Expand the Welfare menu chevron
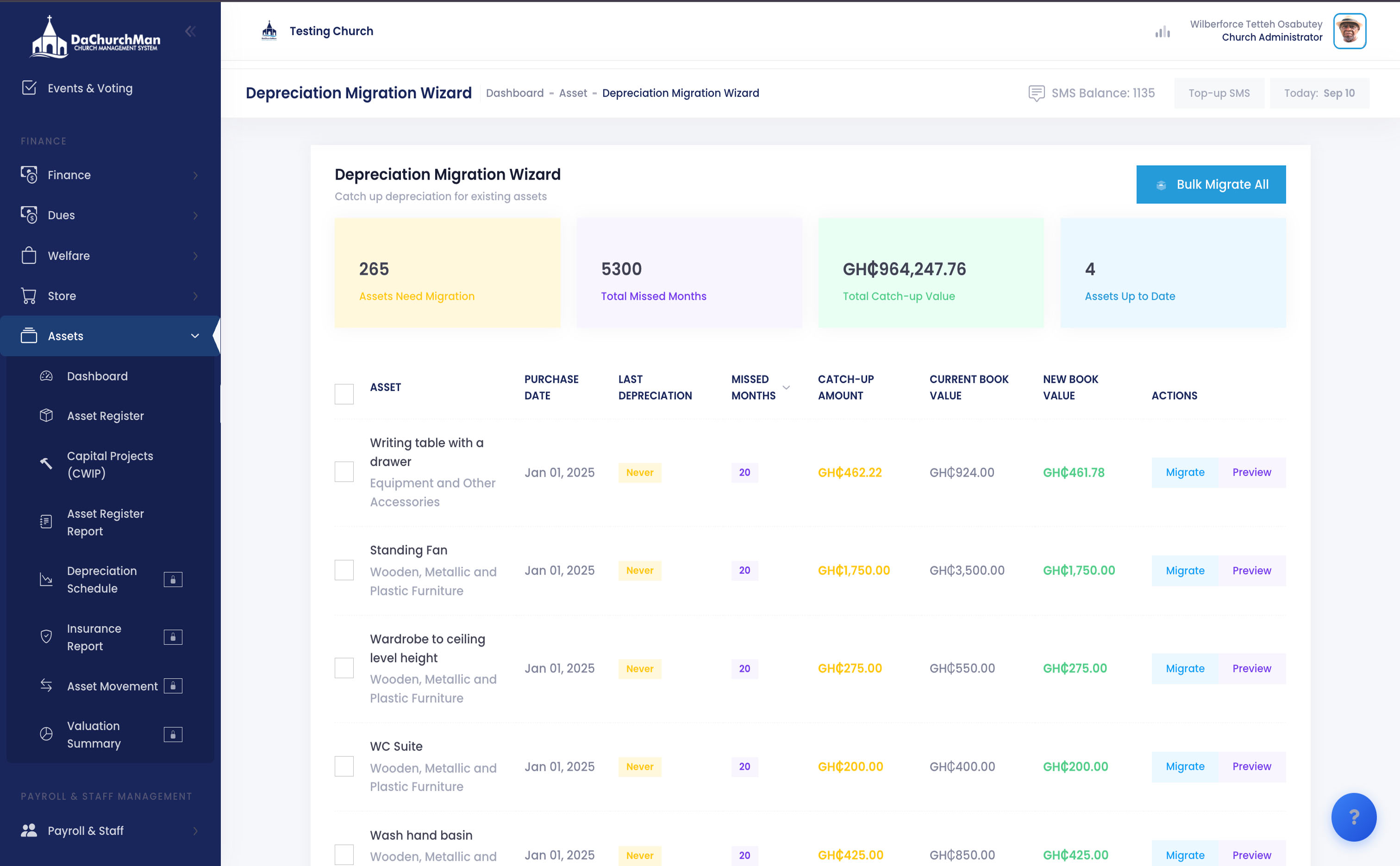 click(195, 256)
